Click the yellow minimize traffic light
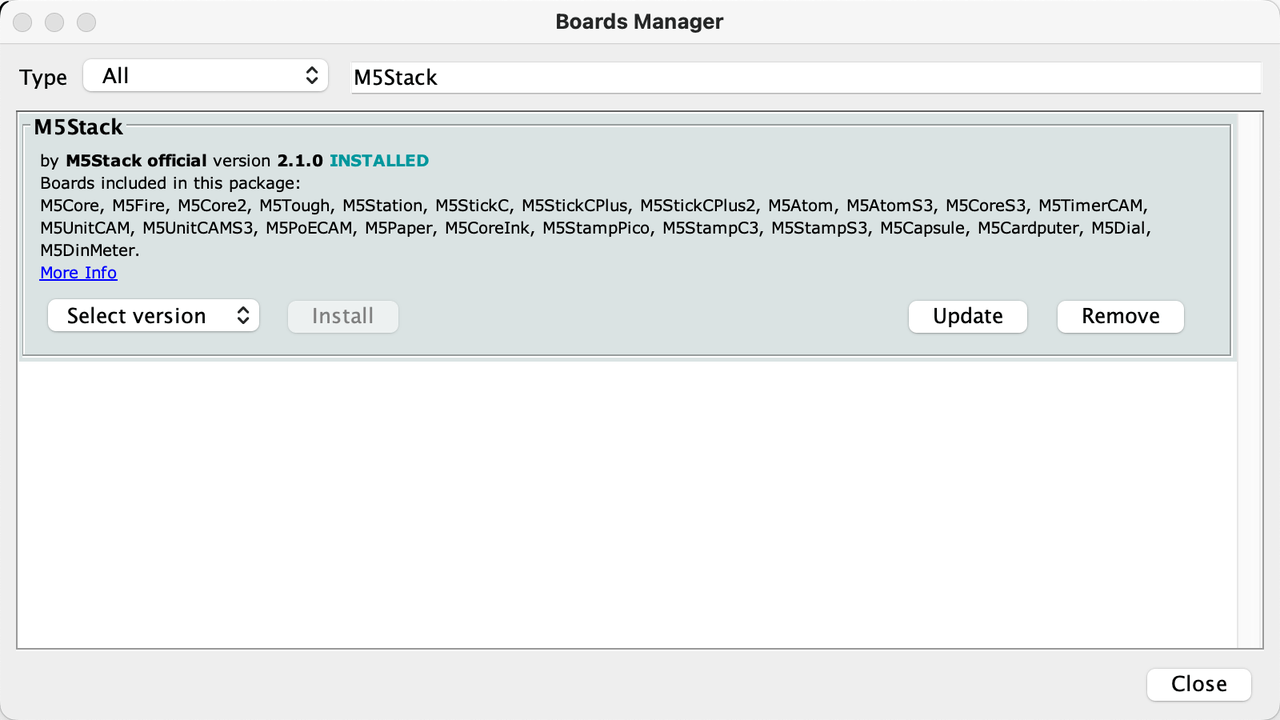The image size is (1280, 720). (x=54, y=21)
